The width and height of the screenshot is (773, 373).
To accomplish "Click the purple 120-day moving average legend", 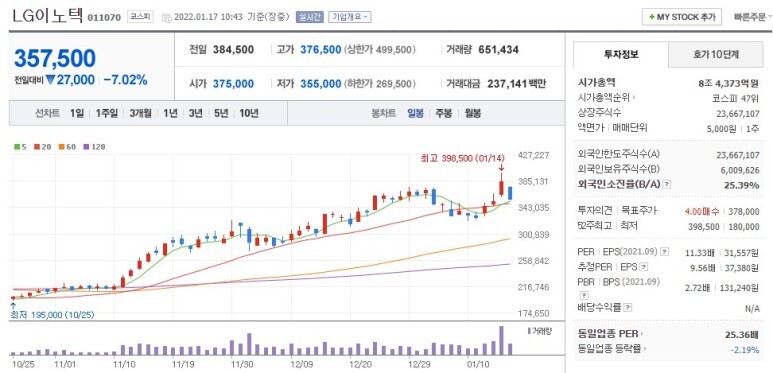I will point(94,147).
